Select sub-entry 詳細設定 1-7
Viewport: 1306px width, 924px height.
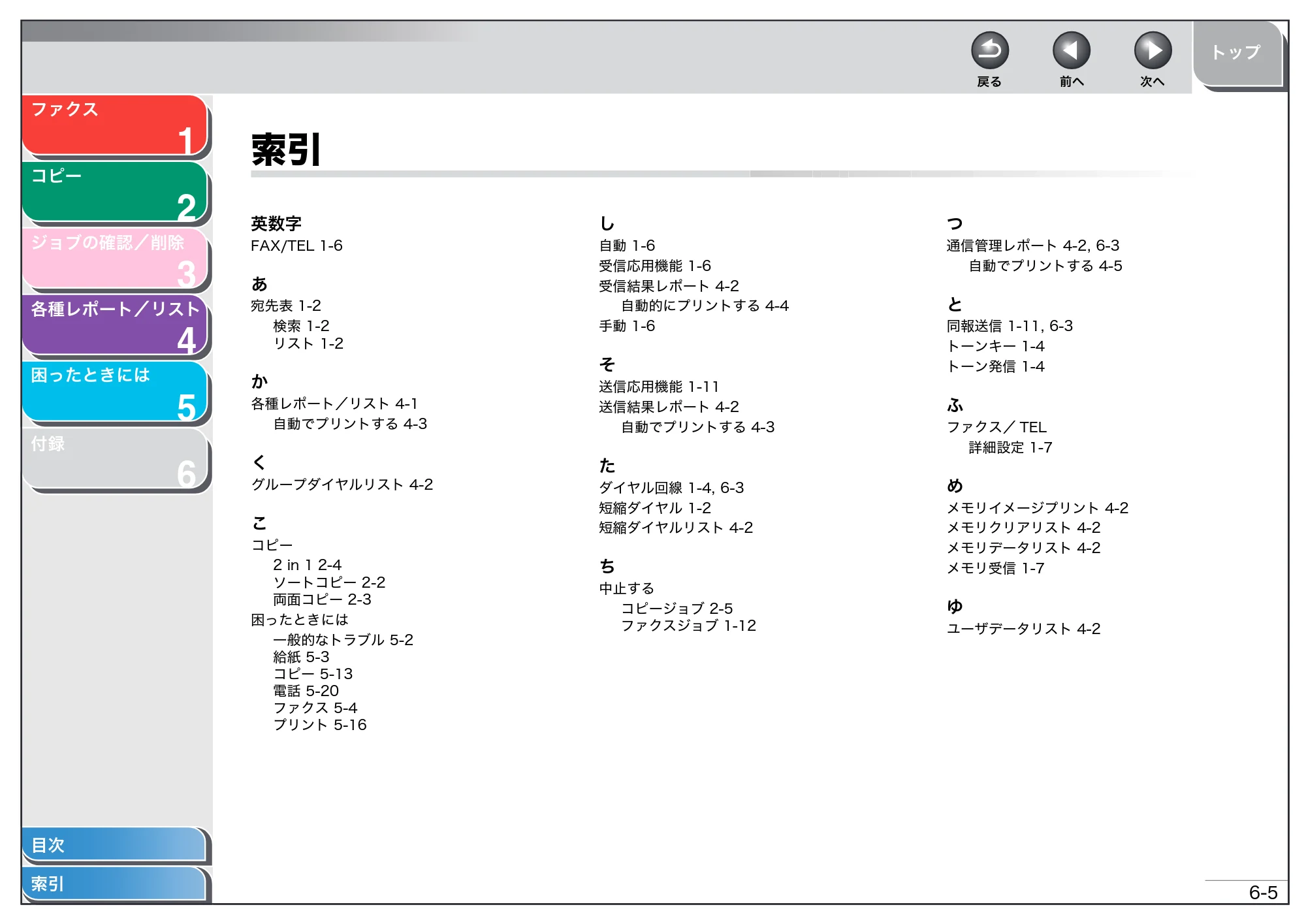(x=1010, y=447)
